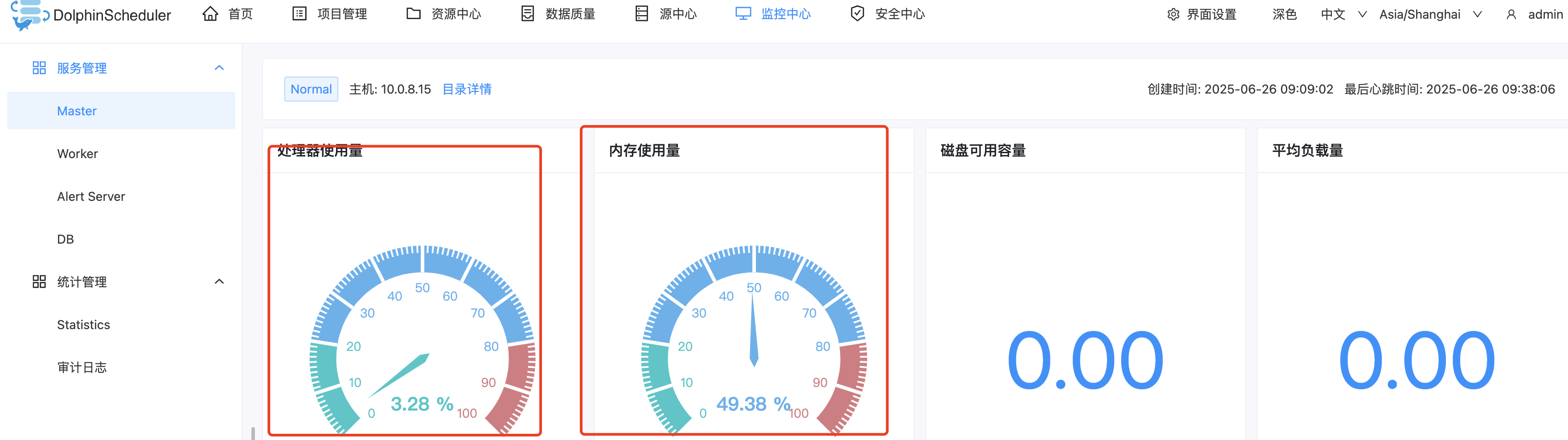Collapse the 统计管理 sidebar section
The image size is (1568, 440).
(x=219, y=282)
